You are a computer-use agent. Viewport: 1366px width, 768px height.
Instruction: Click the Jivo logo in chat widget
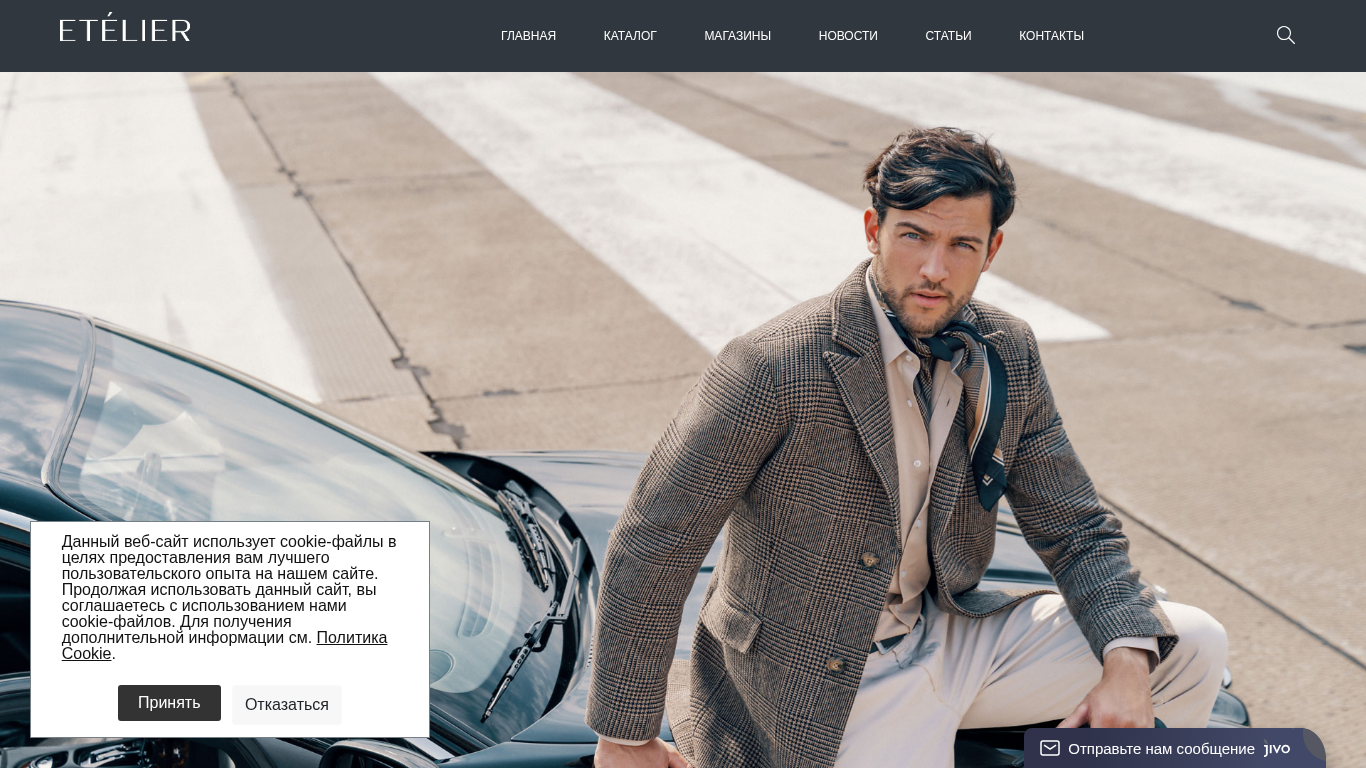[1277, 749]
